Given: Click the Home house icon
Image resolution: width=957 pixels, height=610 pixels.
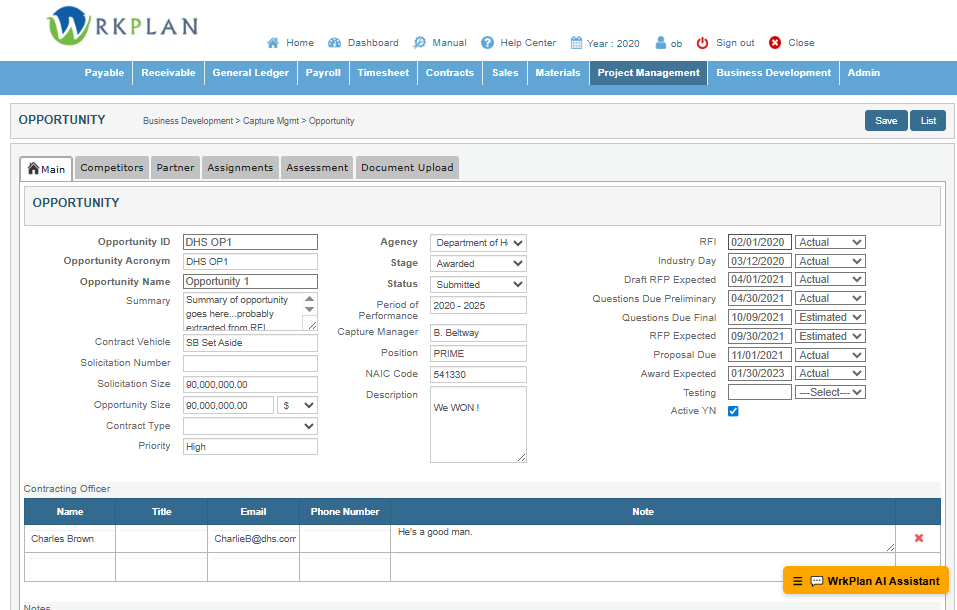Looking at the screenshot, I should click(x=273, y=43).
